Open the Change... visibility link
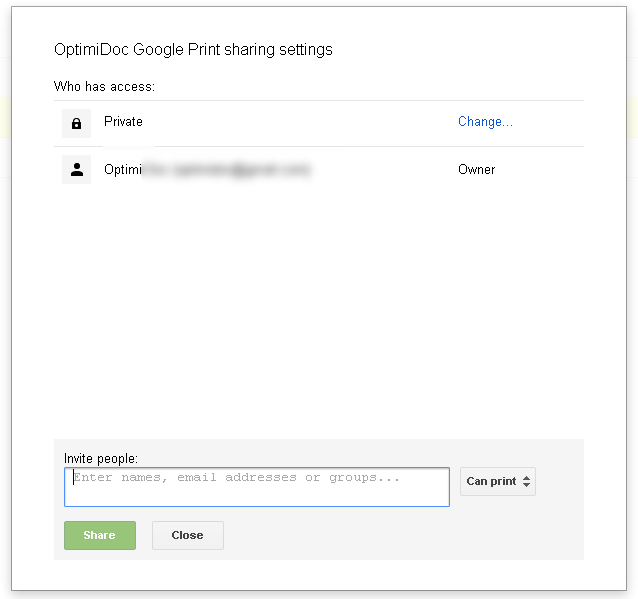The image size is (638, 599). [x=485, y=122]
